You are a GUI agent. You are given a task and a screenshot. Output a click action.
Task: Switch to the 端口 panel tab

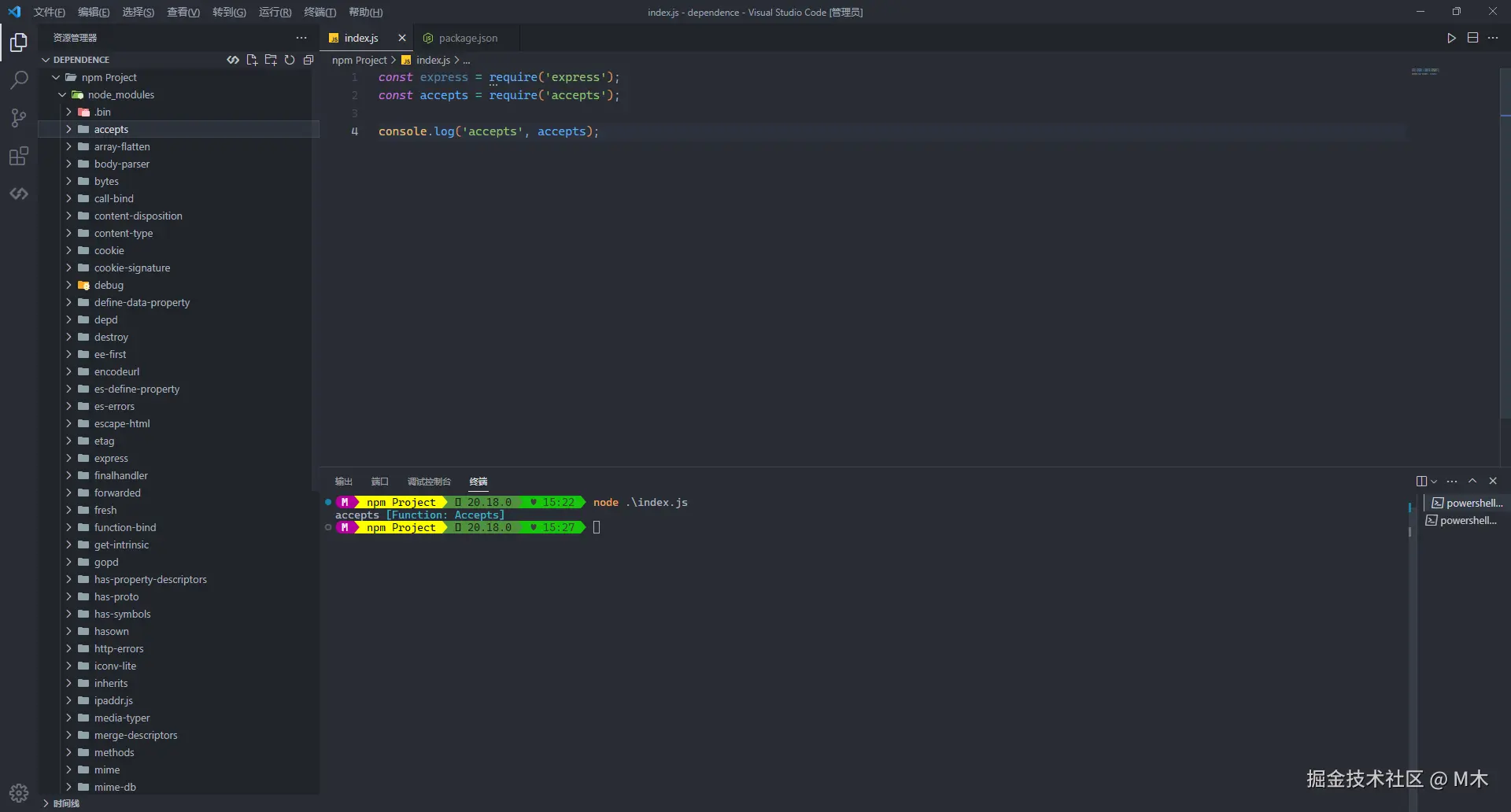point(380,482)
